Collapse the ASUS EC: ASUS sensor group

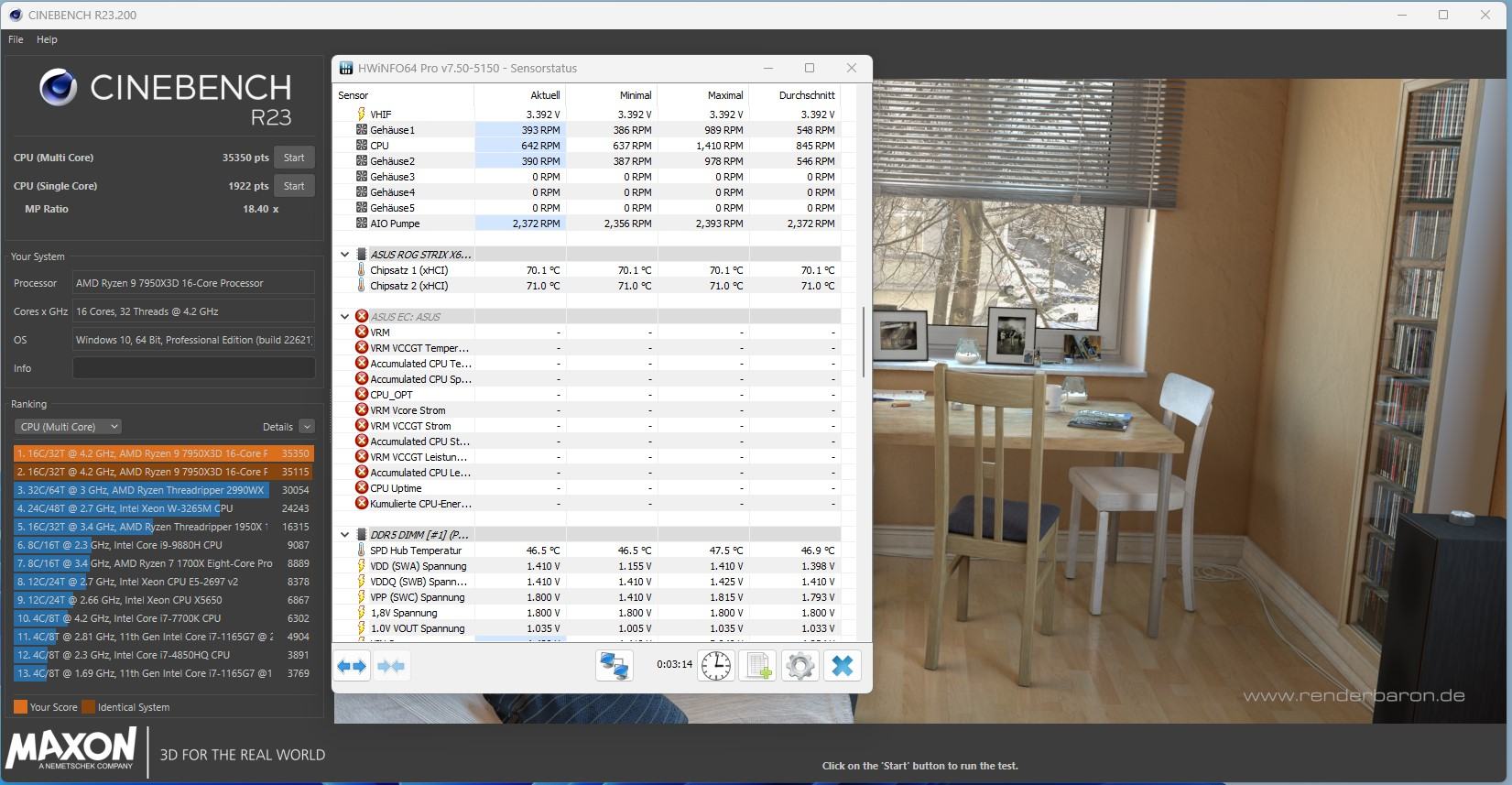(345, 317)
